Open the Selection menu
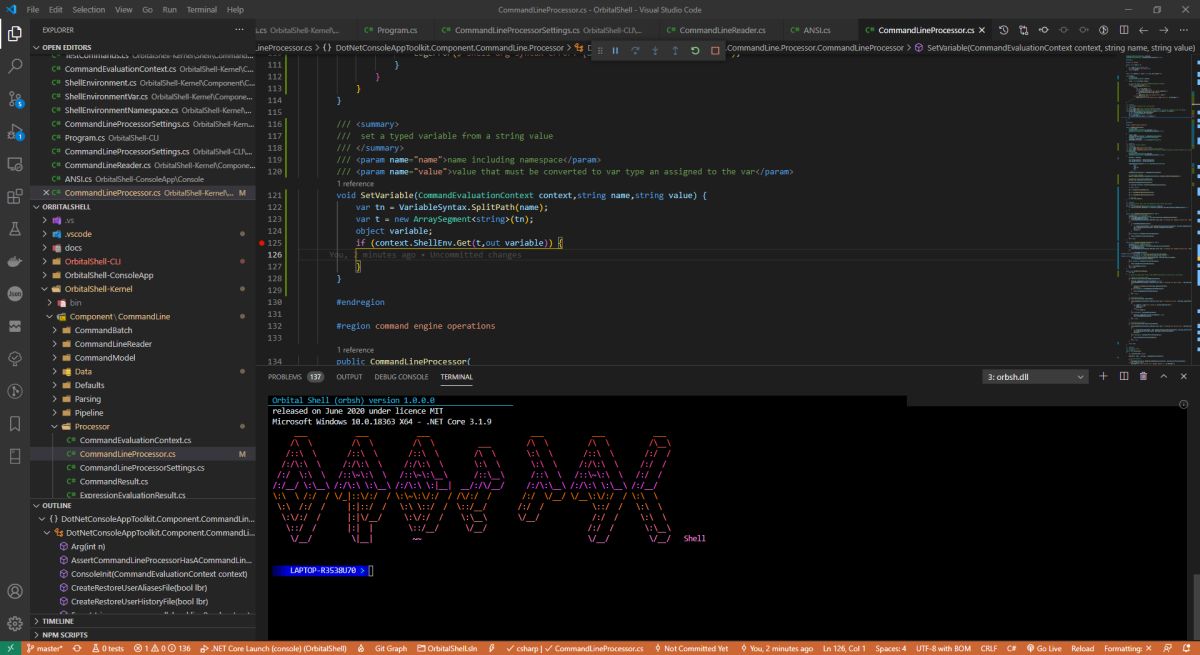1200x655 pixels. (90, 9)
